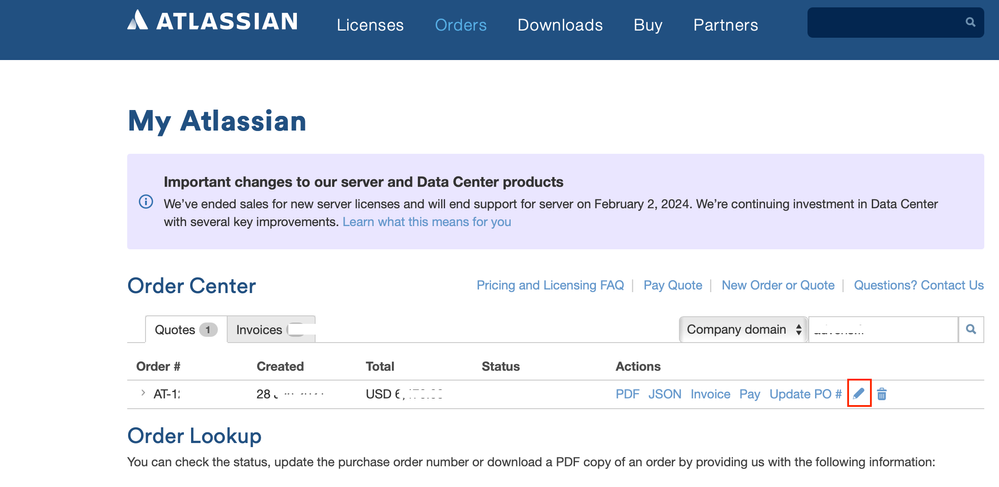Click Update PO # for the quote

[805, 394]
